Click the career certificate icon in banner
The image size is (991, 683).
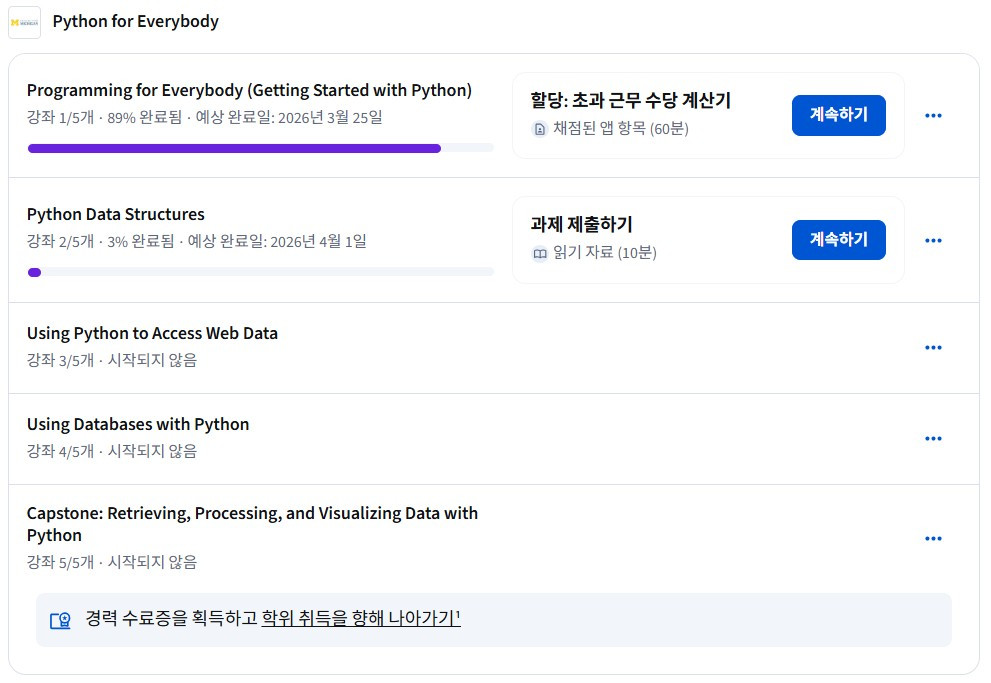pyautogui.click(x=60, y=620)
